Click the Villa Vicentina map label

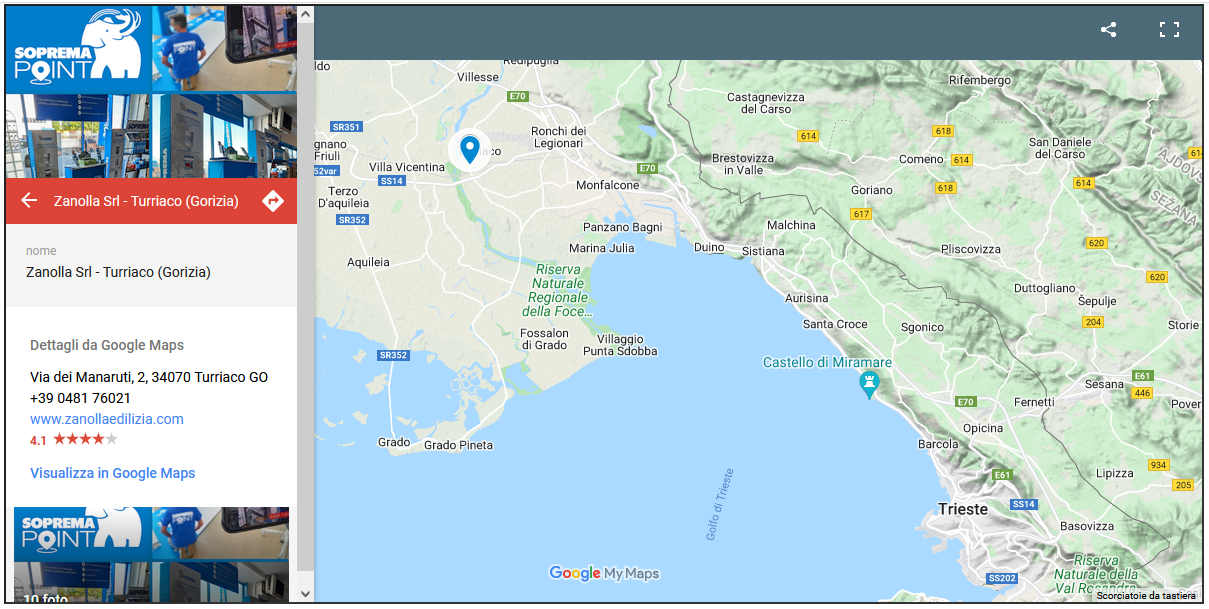tap(407, 167)
